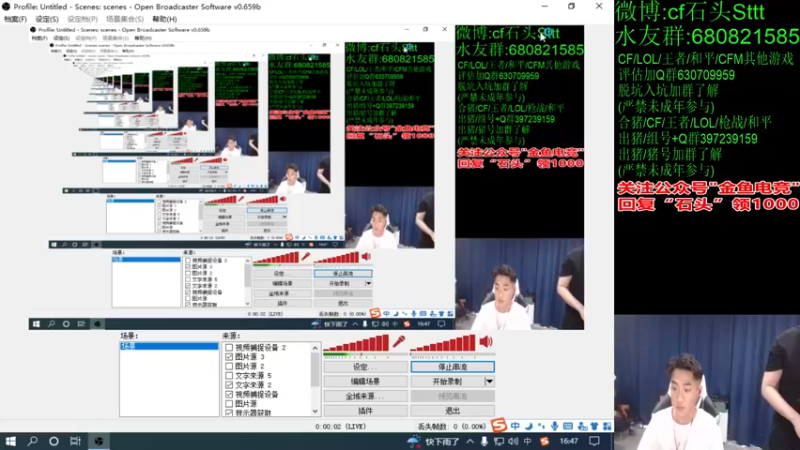This screenshot has height=450, width=800.
Task: Click the taskbar clock 16:47
Action: pos(569,441)
